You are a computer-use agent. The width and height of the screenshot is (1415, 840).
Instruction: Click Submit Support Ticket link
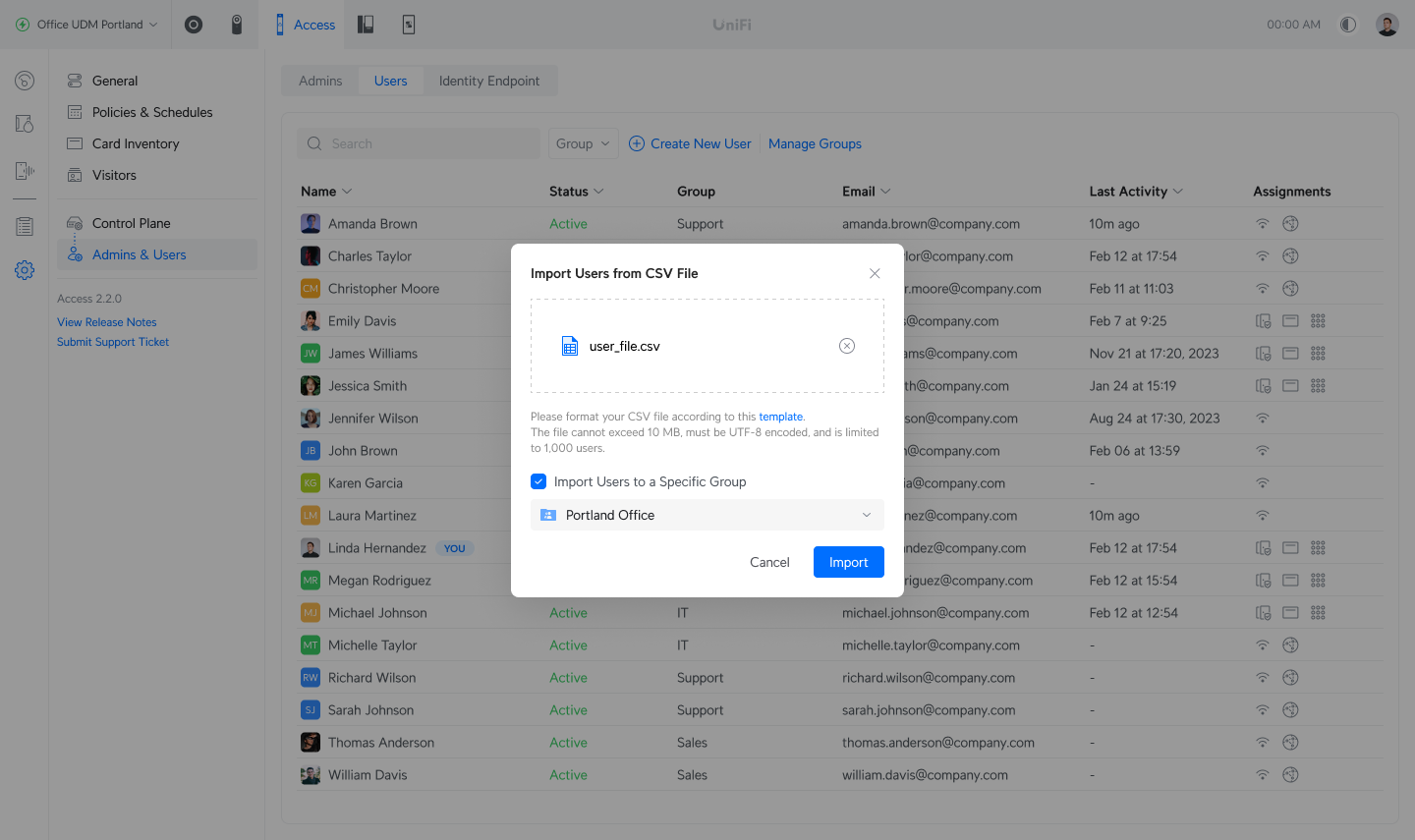[113, 342]
